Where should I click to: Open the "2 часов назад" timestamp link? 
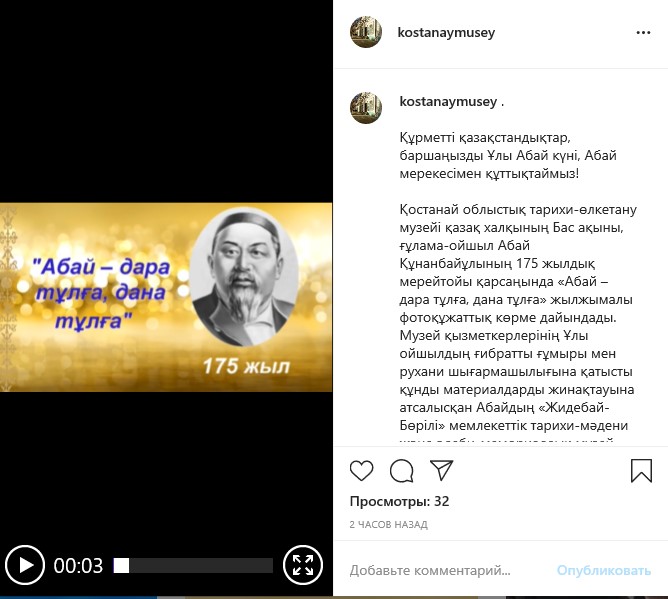coord(389,524)
